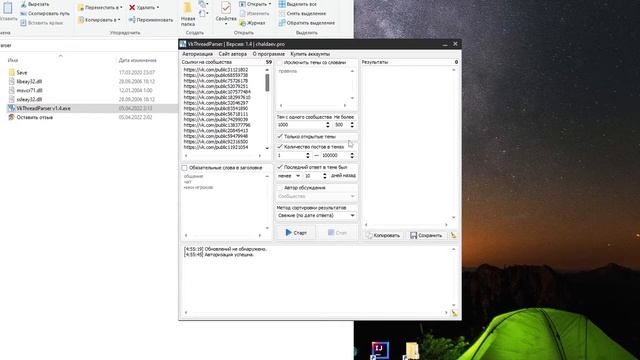Open the Копировать в dropdown in Explorer

(99, 20)
